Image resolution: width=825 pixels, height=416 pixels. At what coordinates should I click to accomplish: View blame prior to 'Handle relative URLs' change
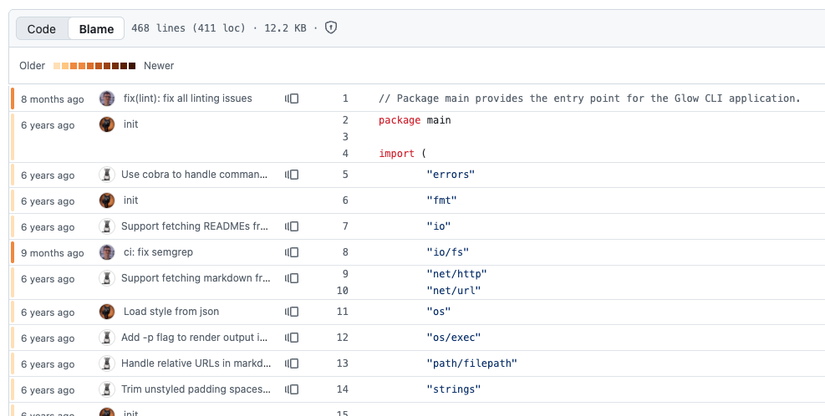pos(292,363)
